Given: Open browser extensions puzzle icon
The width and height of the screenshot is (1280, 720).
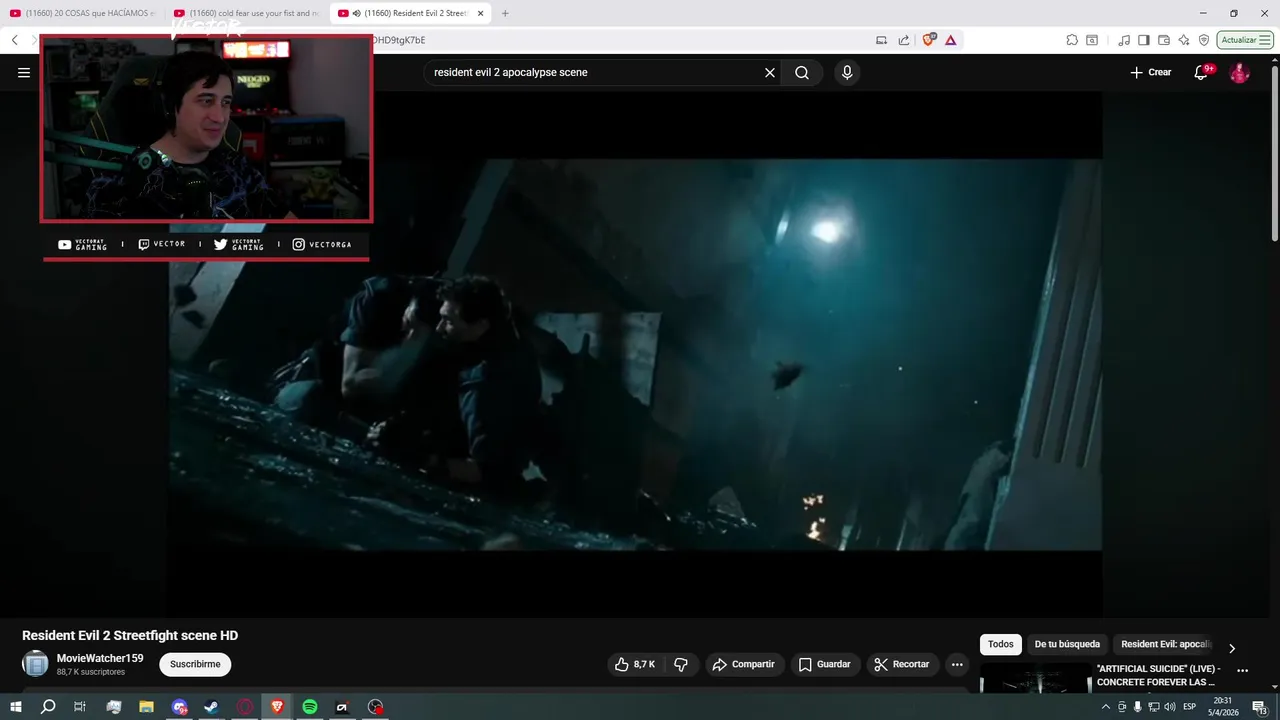Looking at the screenshot, I should coord(1072,40).
